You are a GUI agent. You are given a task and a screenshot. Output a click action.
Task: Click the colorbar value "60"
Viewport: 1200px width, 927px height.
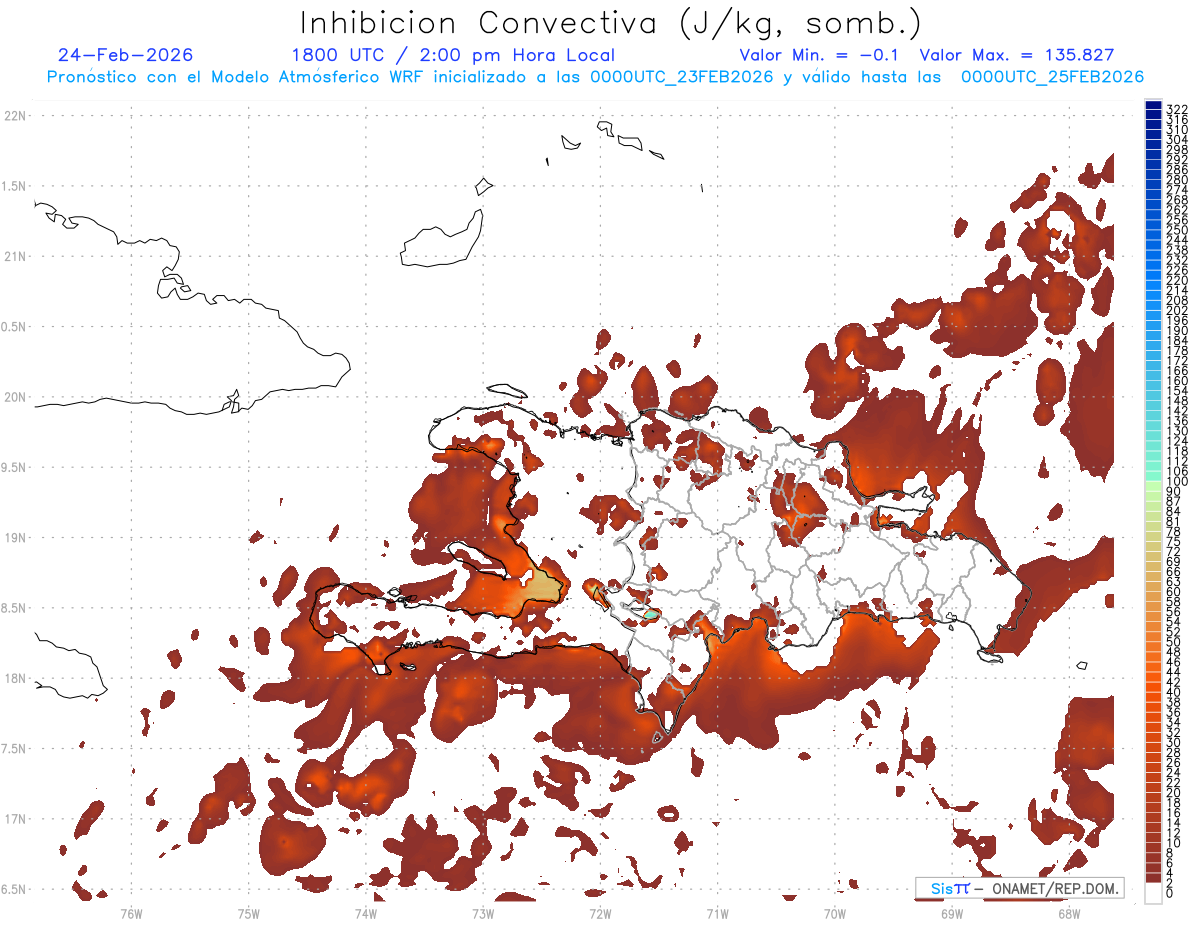click(1174, 591)
